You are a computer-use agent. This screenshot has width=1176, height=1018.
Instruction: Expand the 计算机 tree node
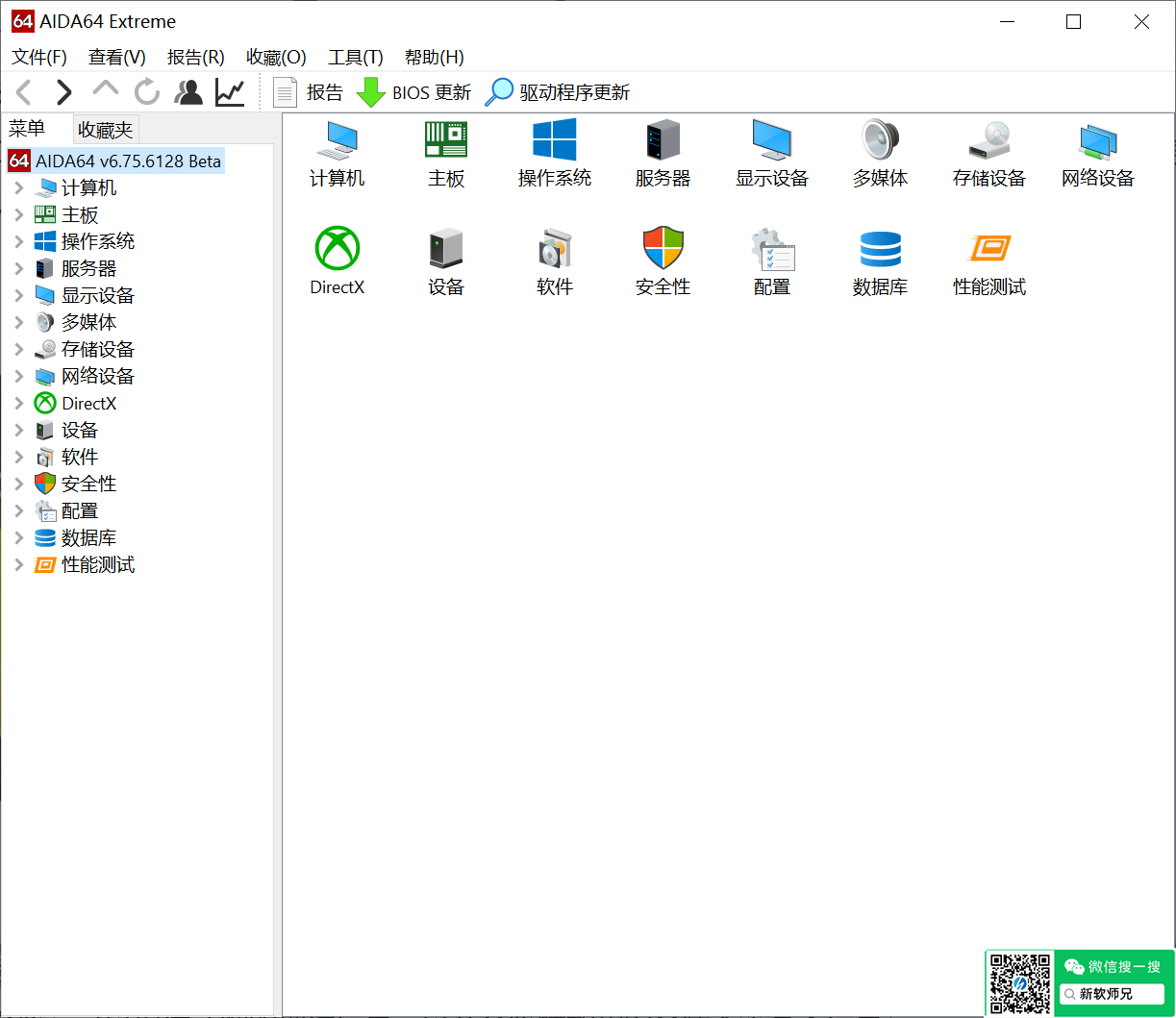click(x=19, y=188)
